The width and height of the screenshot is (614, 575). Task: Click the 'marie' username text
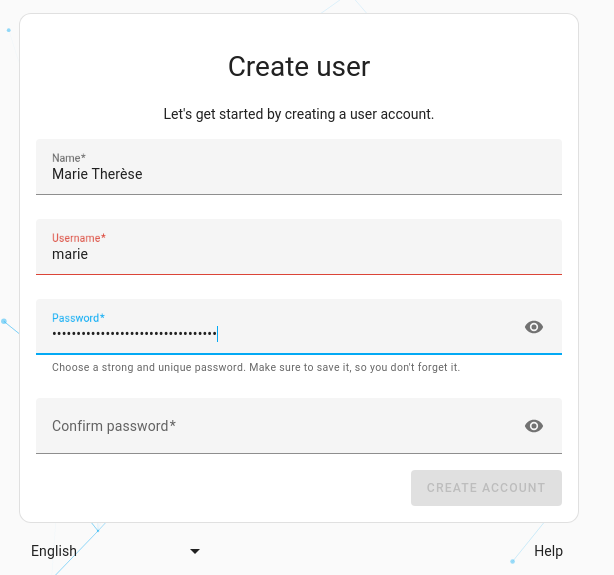pyautogui.click(x=70, y=254)
